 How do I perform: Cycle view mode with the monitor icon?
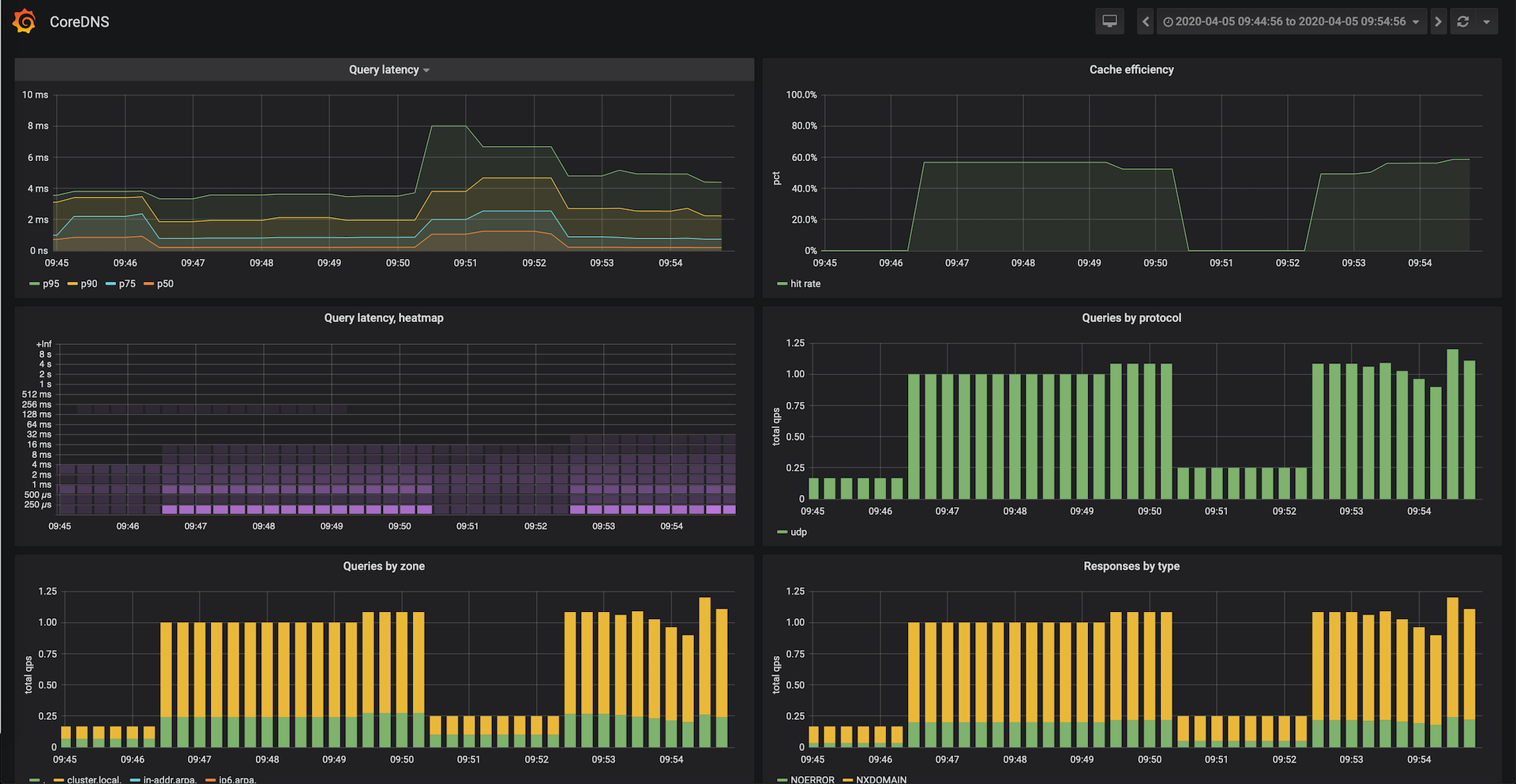point(1109,21)
